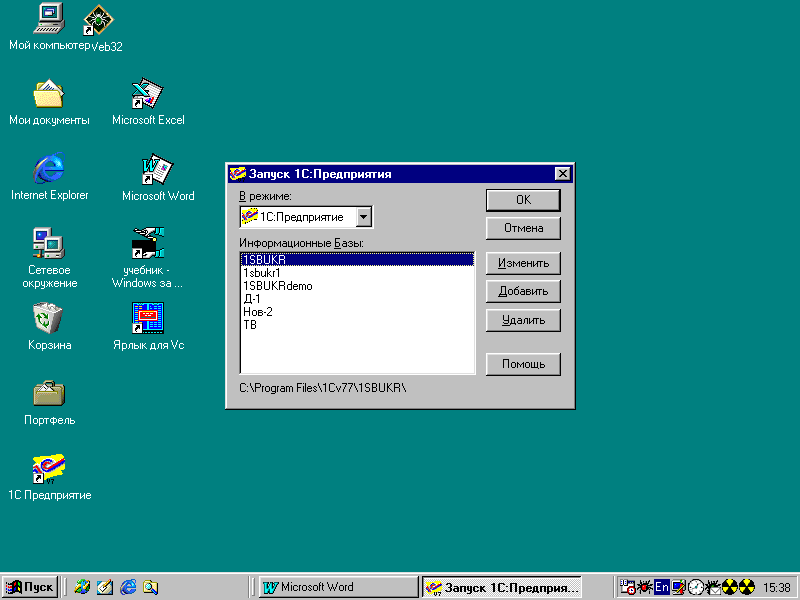Click the 1С icon in dialog title bar

pos(237,173)
